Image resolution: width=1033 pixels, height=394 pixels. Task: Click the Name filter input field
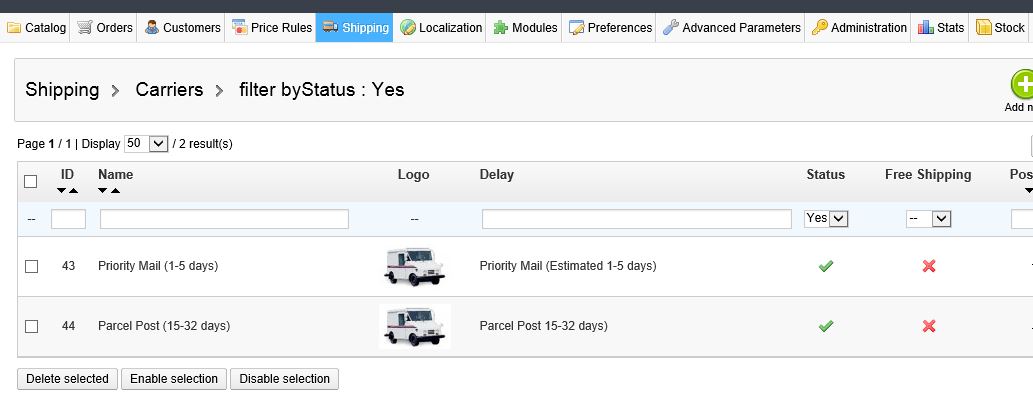(x=224, y=219)
